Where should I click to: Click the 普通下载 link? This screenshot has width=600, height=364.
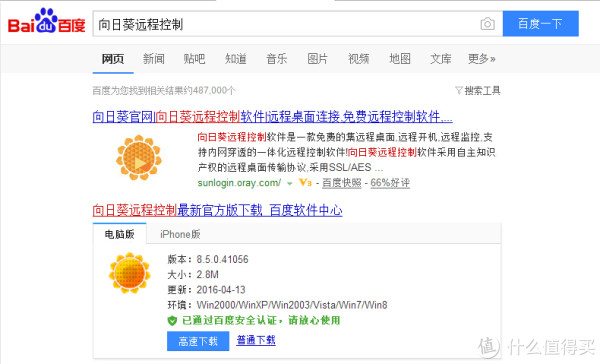[256, 340]
